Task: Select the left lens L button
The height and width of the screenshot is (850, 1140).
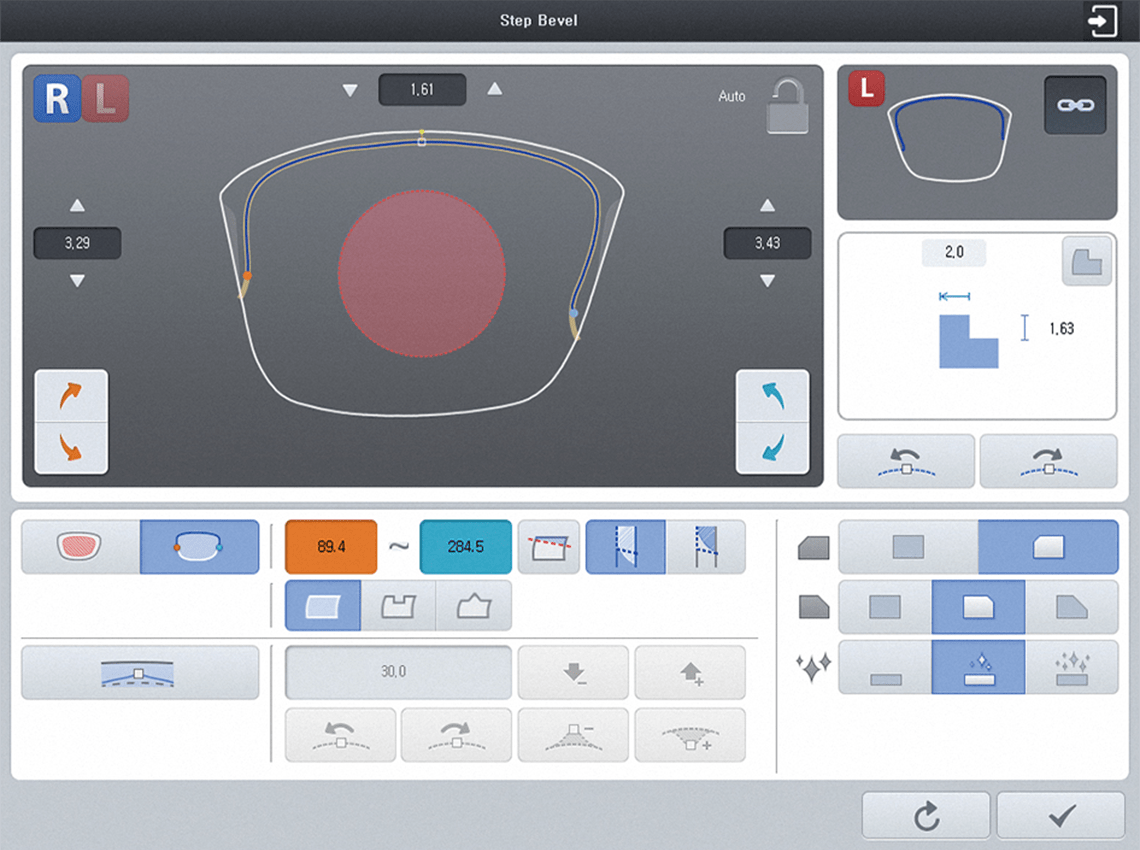Action: click(x=105, y=98)
